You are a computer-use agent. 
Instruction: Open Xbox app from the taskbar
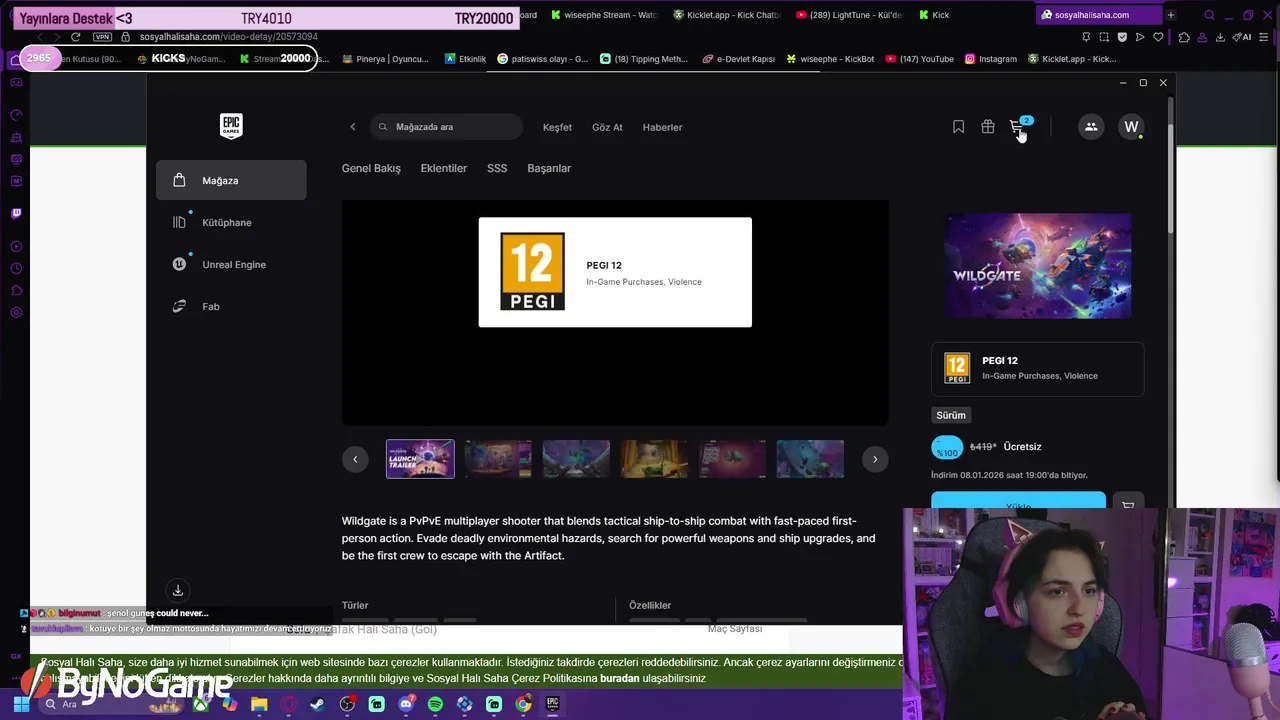click(x=201, y=704)
